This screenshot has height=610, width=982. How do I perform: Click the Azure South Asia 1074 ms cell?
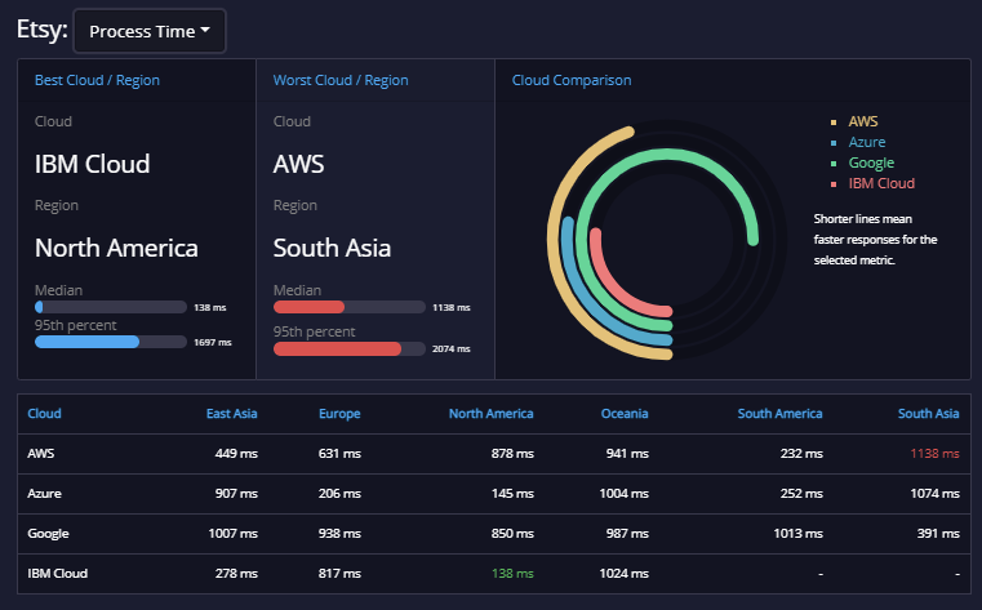tap(934, 494)
